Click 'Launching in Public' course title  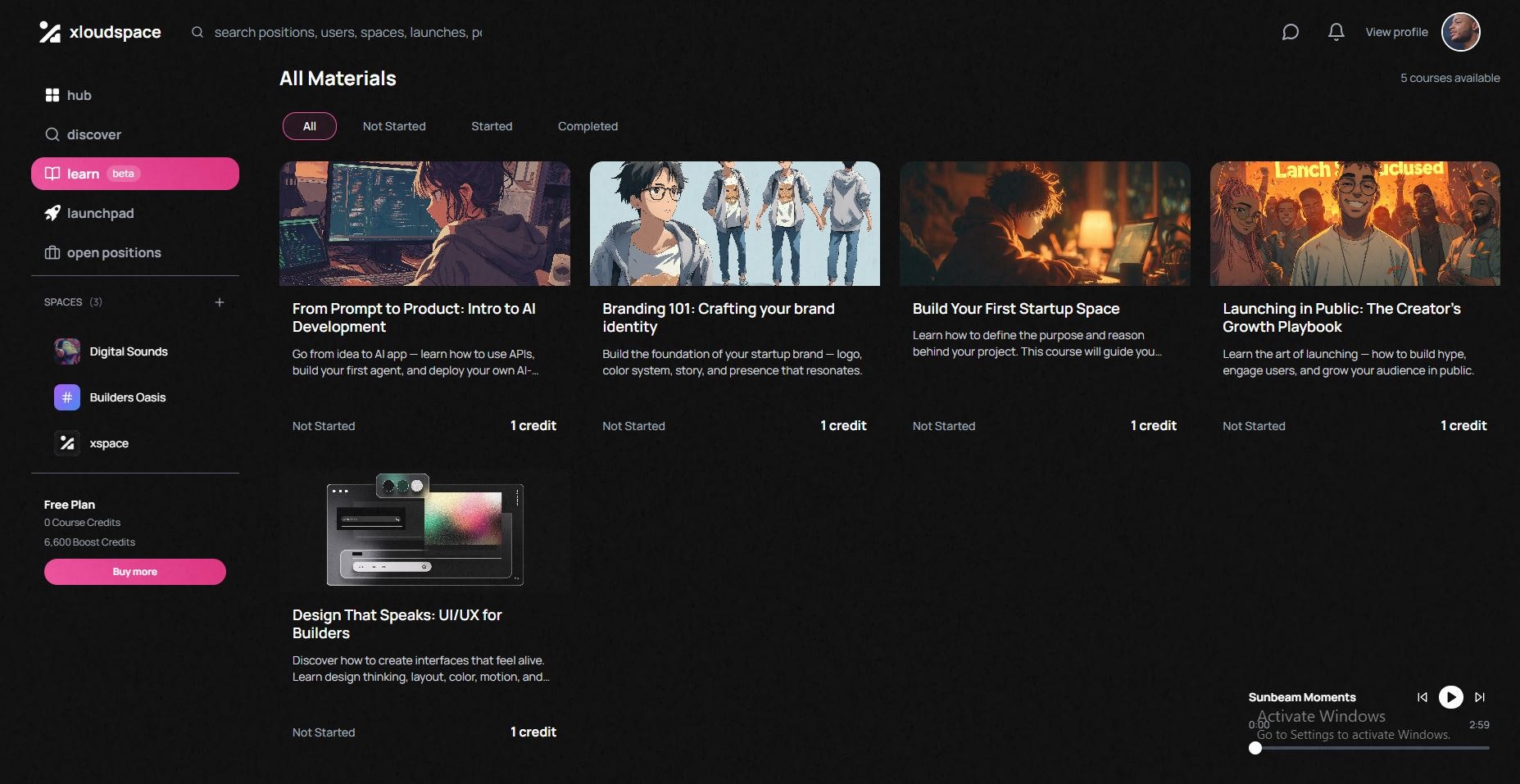[1341, 318]
